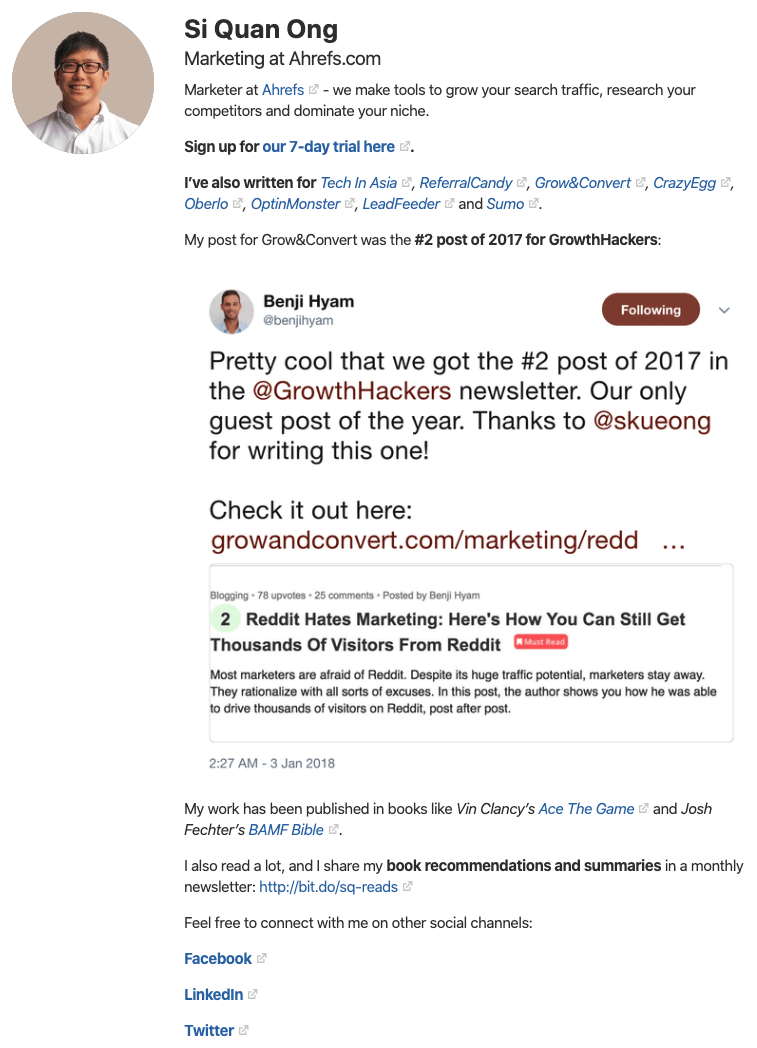Image resolution: width=757 pixels, height=1048 pixels.
Task: Click the external link icon beside Ahrefs
Action: click(314, 90)
